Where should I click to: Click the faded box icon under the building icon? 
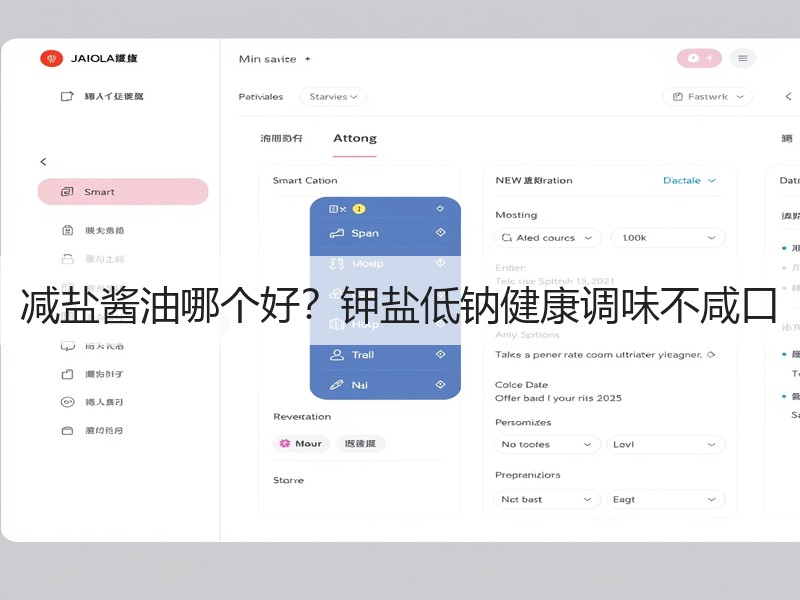pyautogui.click(x=67, y=259)
